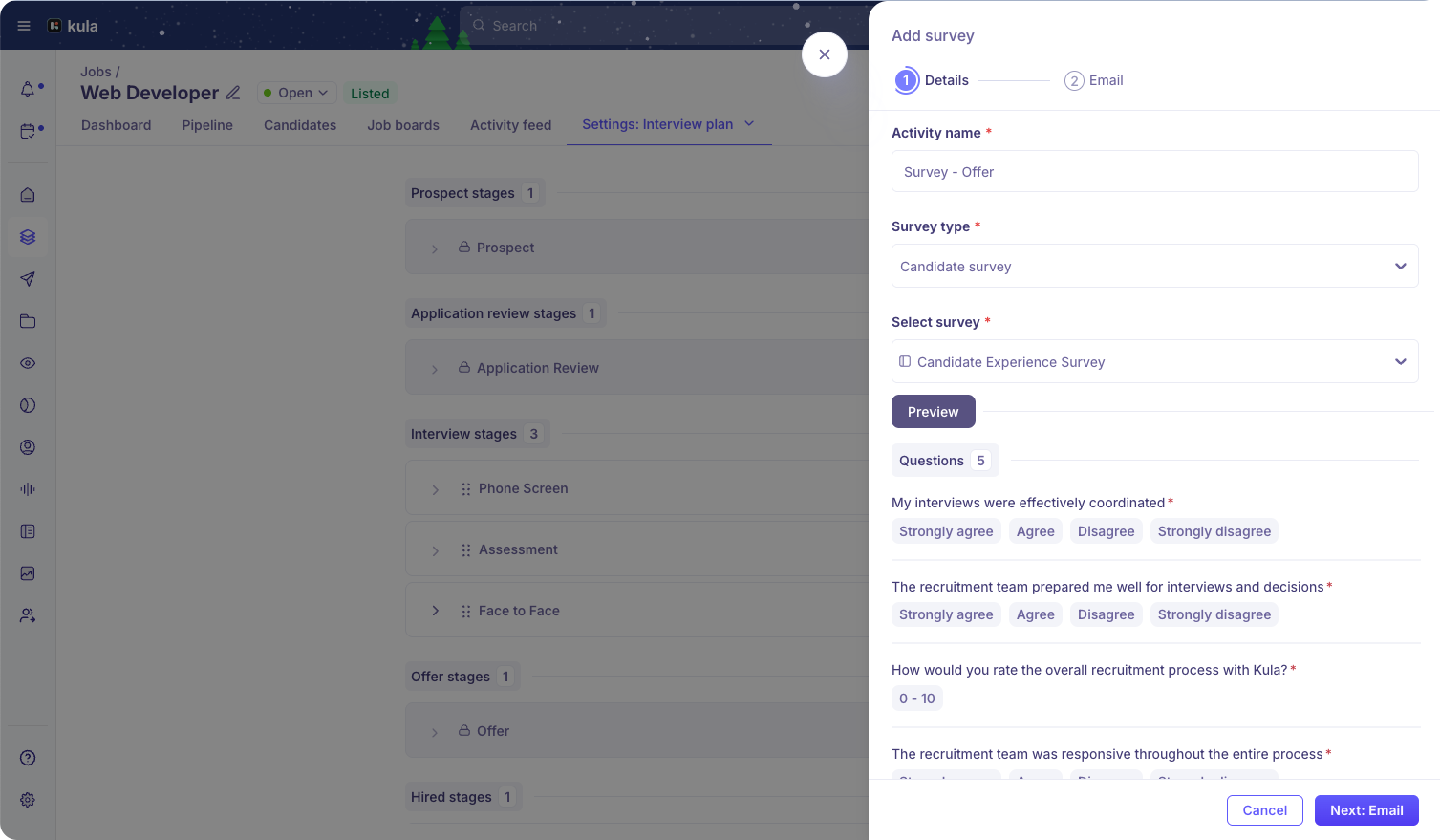
Task: Open the calendar icon in the sidebar
Action: [x=27, y=131]
